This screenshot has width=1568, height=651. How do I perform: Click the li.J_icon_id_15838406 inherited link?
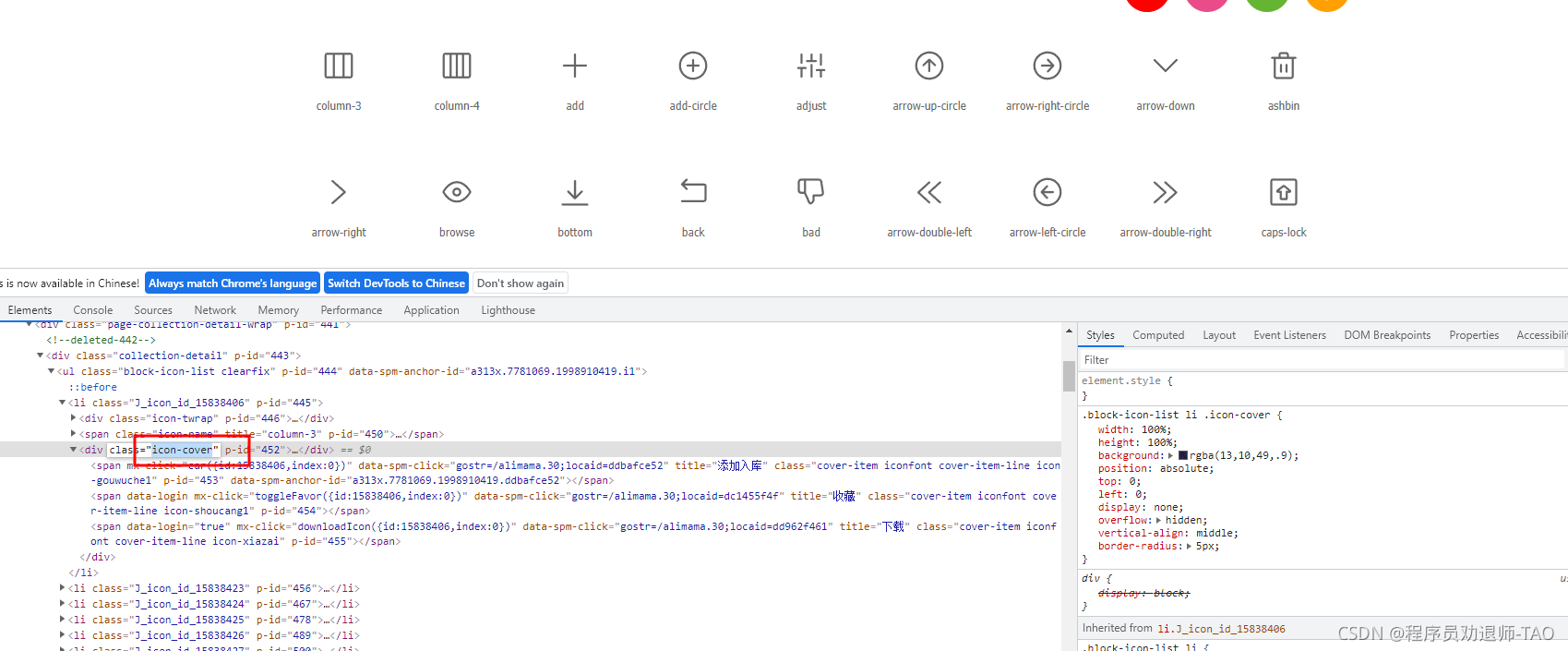[1221, 629]
